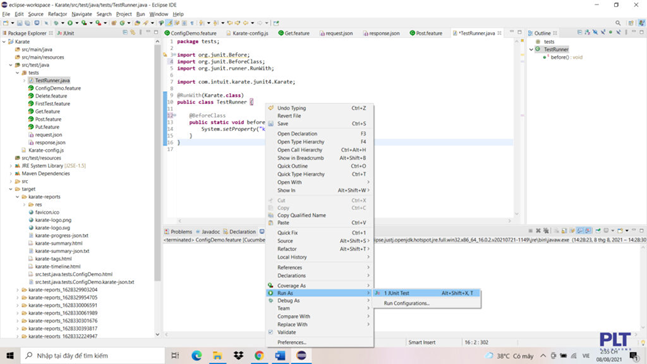647x364 pixels.
Task: Select Run As in context menu
Action: click(320, 293)
